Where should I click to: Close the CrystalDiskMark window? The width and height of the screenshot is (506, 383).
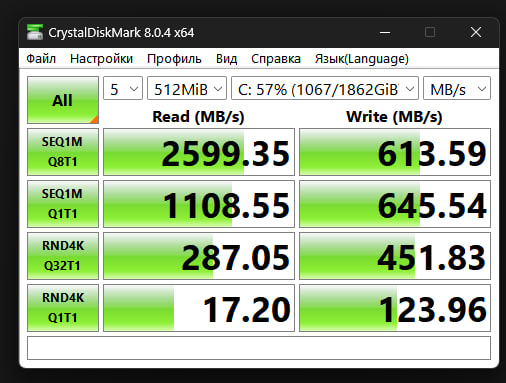[476, 32]
